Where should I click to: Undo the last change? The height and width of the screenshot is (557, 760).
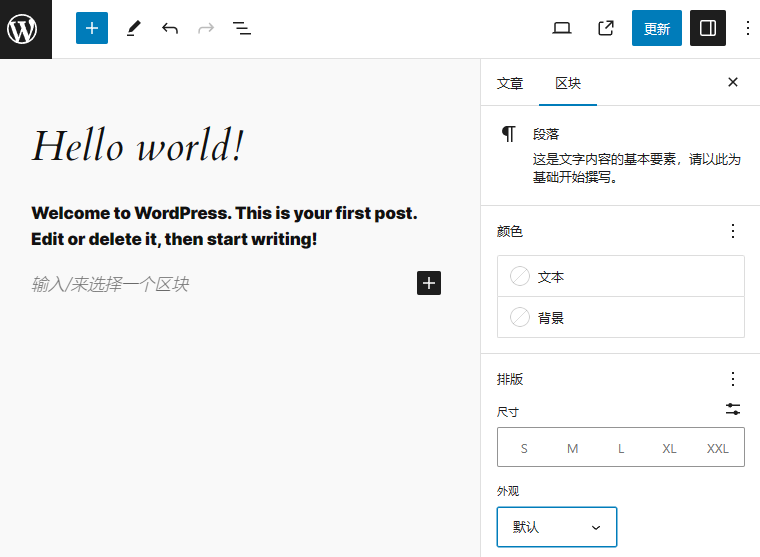(170, 28)
